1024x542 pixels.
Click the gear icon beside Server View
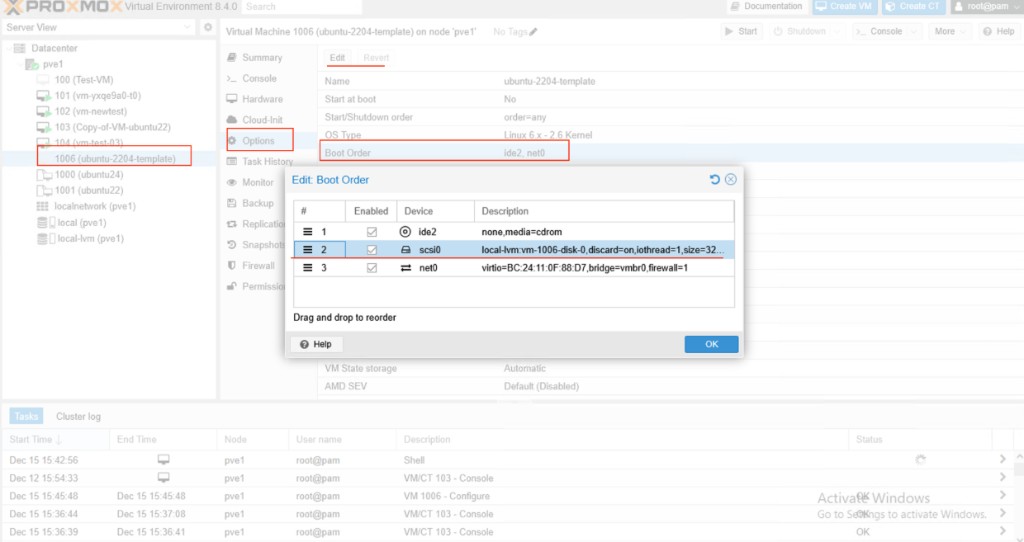click(x=208, y=27)
